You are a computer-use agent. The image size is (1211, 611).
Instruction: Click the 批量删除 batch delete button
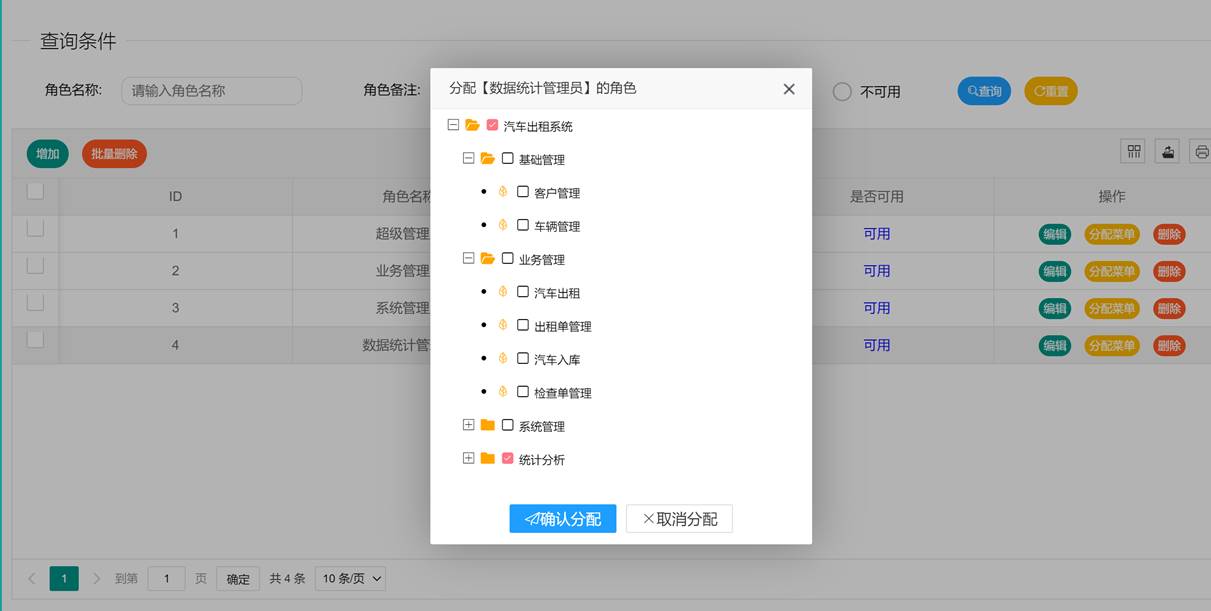(x=114, y=154)
